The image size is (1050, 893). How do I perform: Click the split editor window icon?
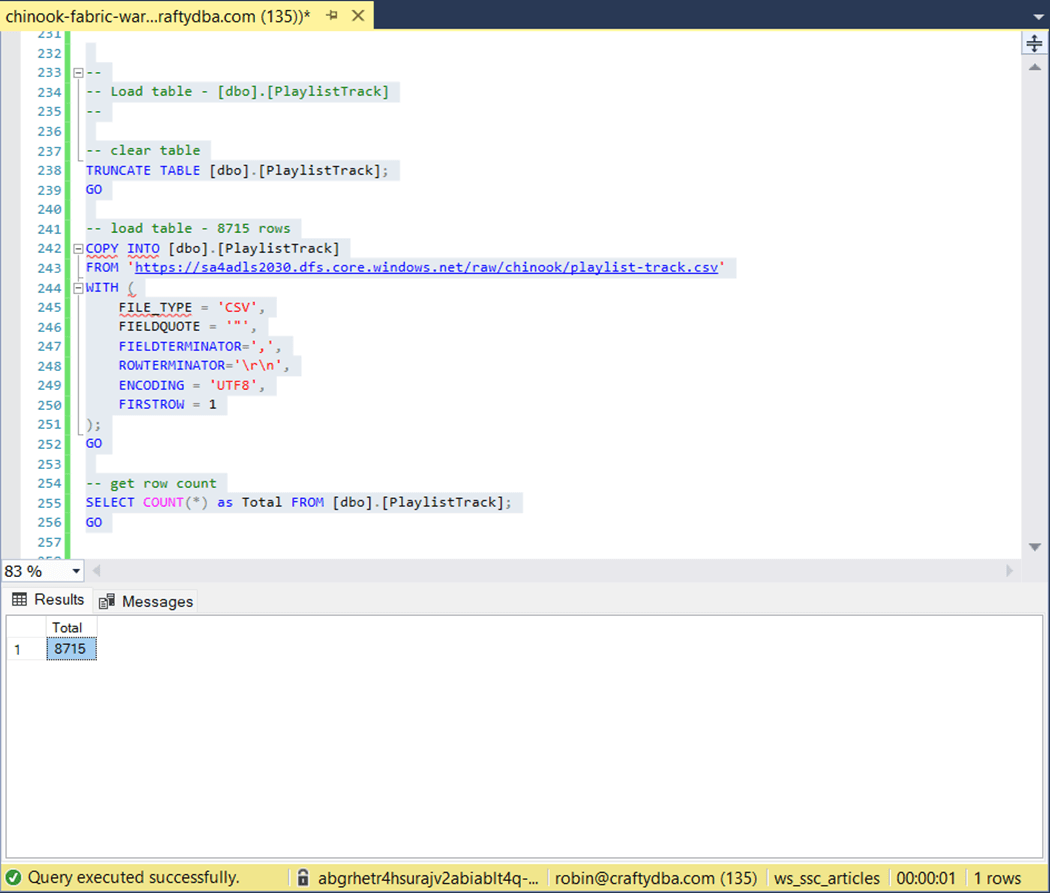[x=1034, y=44]
